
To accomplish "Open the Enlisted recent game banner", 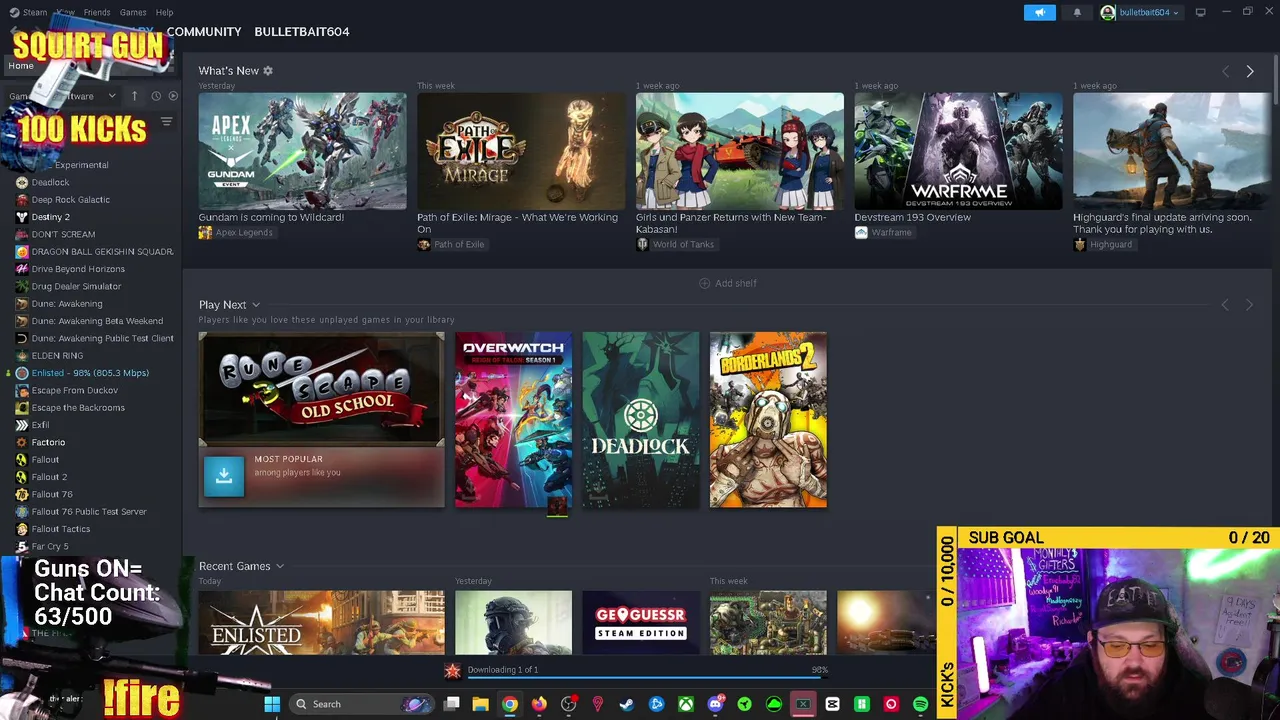I will pyautogui.click(x=321, y=623).
